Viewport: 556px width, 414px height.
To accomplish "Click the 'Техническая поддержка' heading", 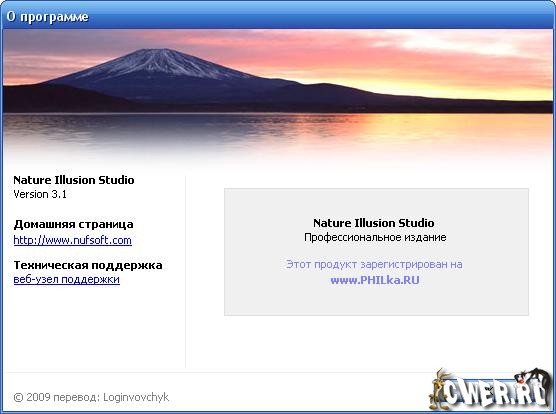I will coord(88,265).
